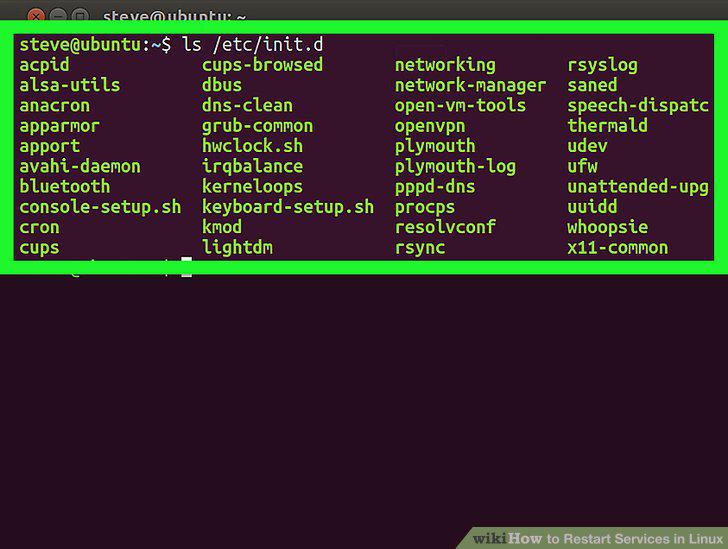Select the "pppd-dns" entry
This screenshot has height=549, width=728.
pyautogui.click(x=435, y=187)
